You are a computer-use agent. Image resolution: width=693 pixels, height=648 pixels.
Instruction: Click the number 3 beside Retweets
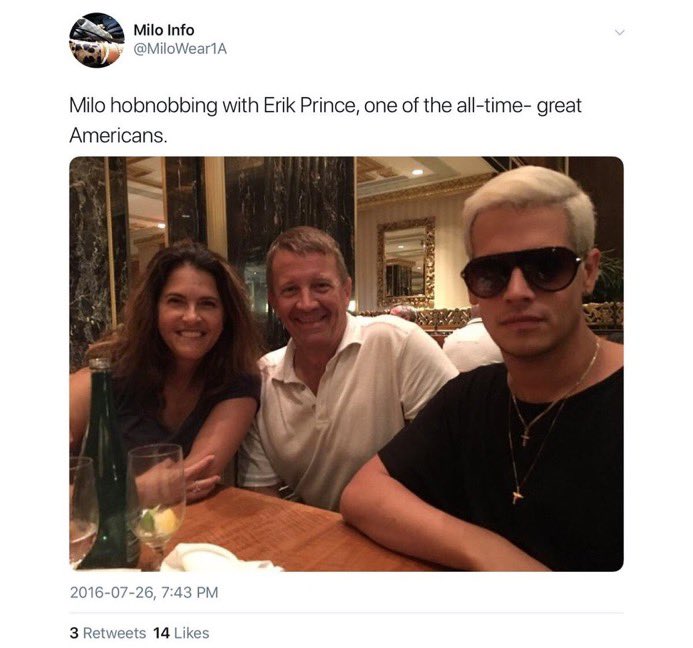[x=74, y=633]
